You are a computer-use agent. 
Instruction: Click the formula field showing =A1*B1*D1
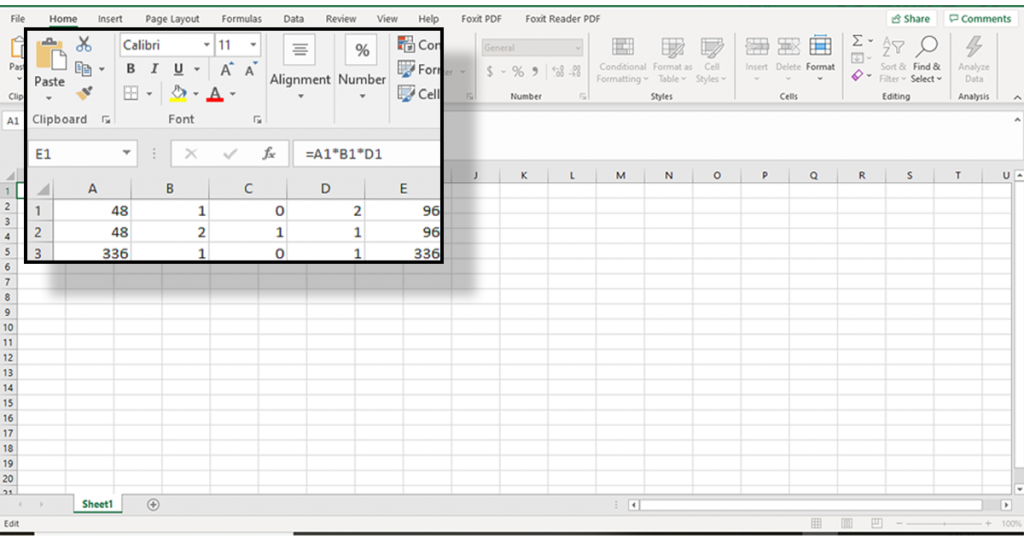367,154
